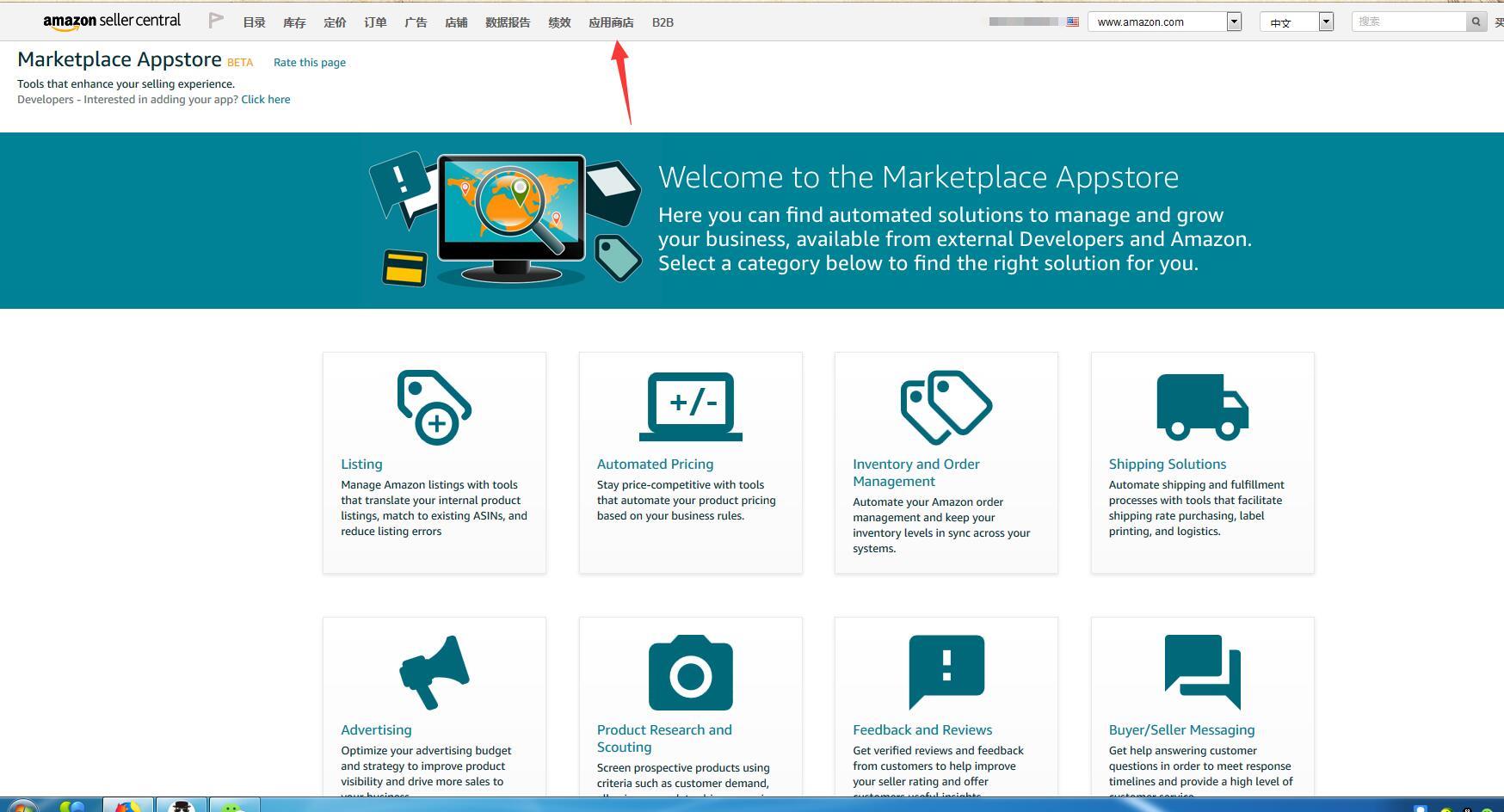Open the 数据报告 reports menu
This screenshot has height=812, width=1504.
[508, 23]
